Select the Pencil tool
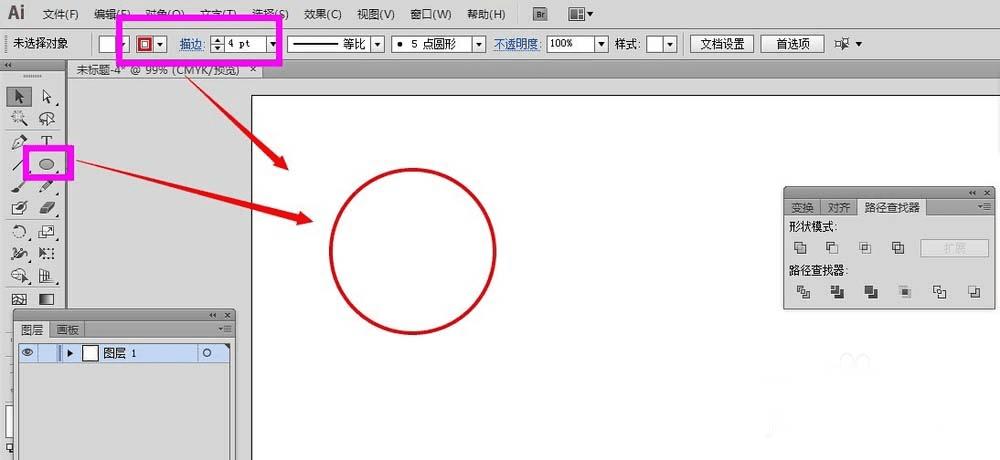Viewport: 1000px width, 460px height. [47, 186]
